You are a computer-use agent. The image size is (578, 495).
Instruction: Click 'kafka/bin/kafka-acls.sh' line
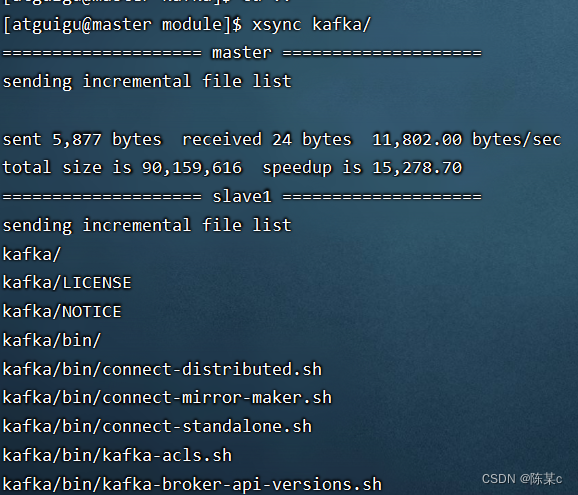[117, 455]
